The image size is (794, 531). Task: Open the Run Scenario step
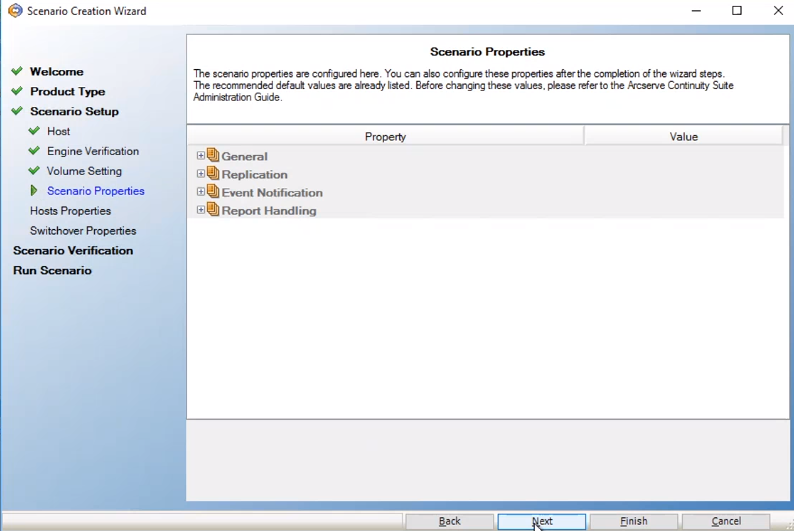click(52, 270)
